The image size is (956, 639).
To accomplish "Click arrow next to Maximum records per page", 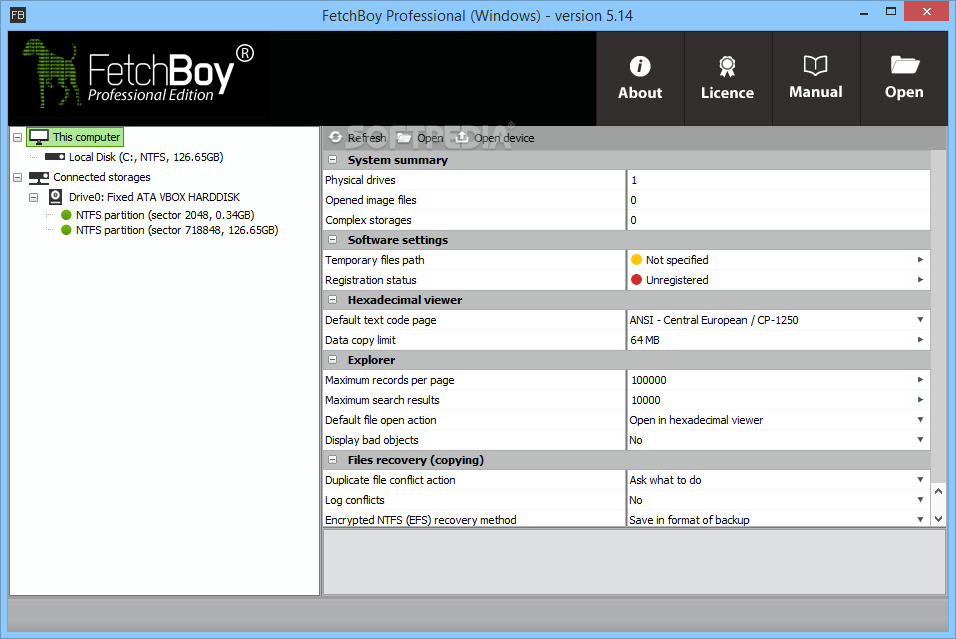I will tap(920, 380).
